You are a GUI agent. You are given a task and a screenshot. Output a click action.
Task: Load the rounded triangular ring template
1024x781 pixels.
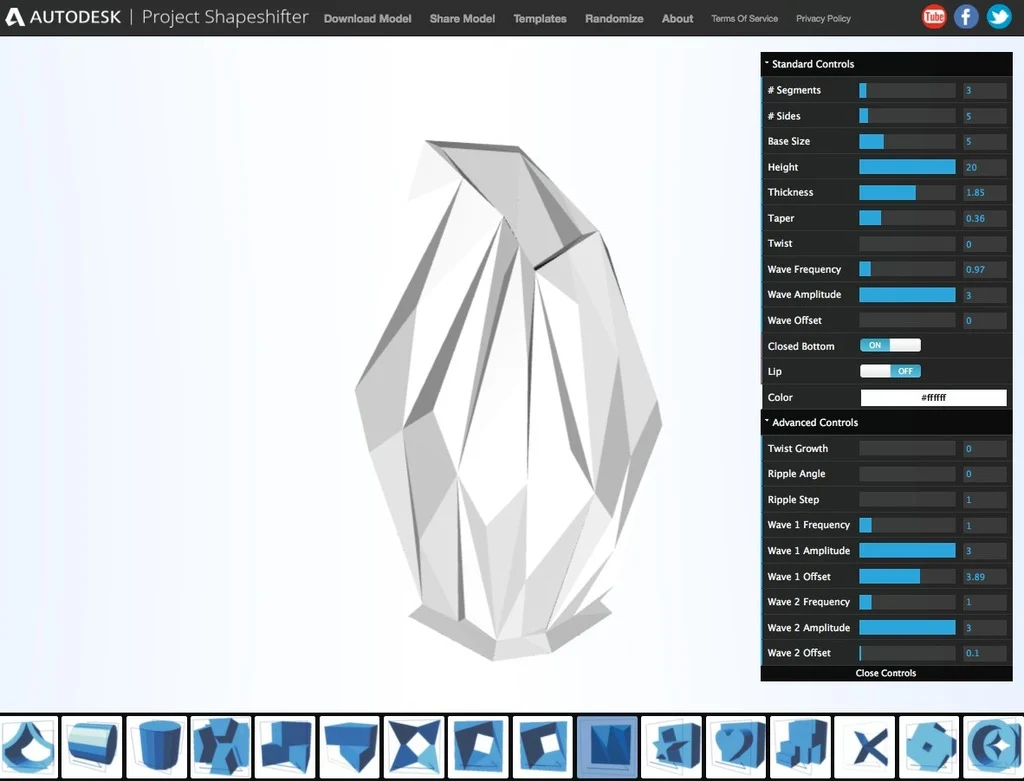coord(29,746)
